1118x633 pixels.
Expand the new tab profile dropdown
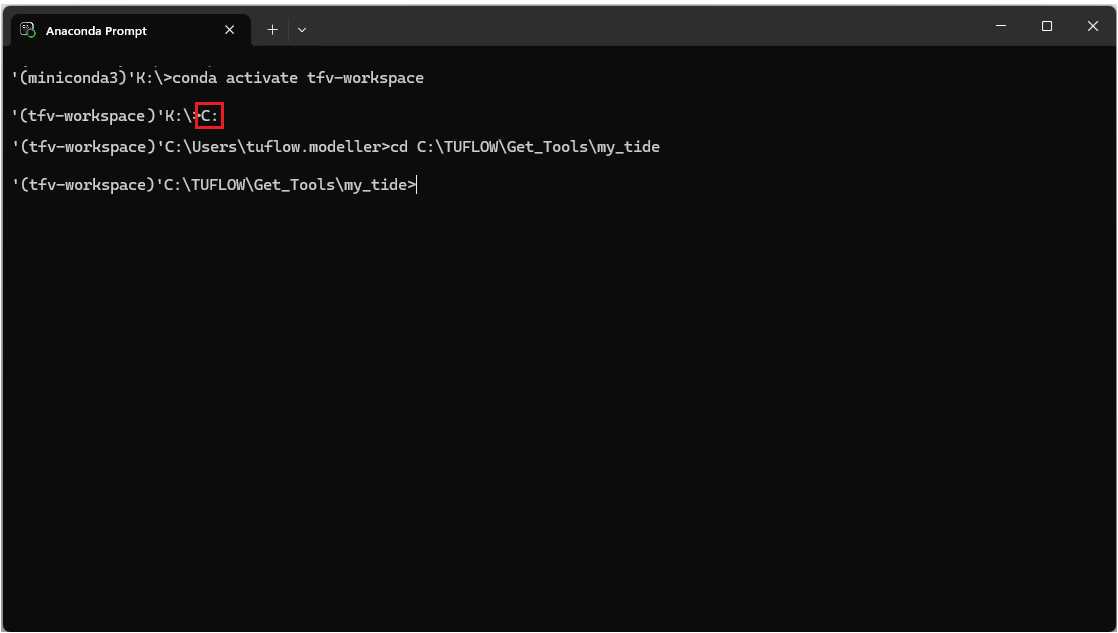tap(302, 30)
